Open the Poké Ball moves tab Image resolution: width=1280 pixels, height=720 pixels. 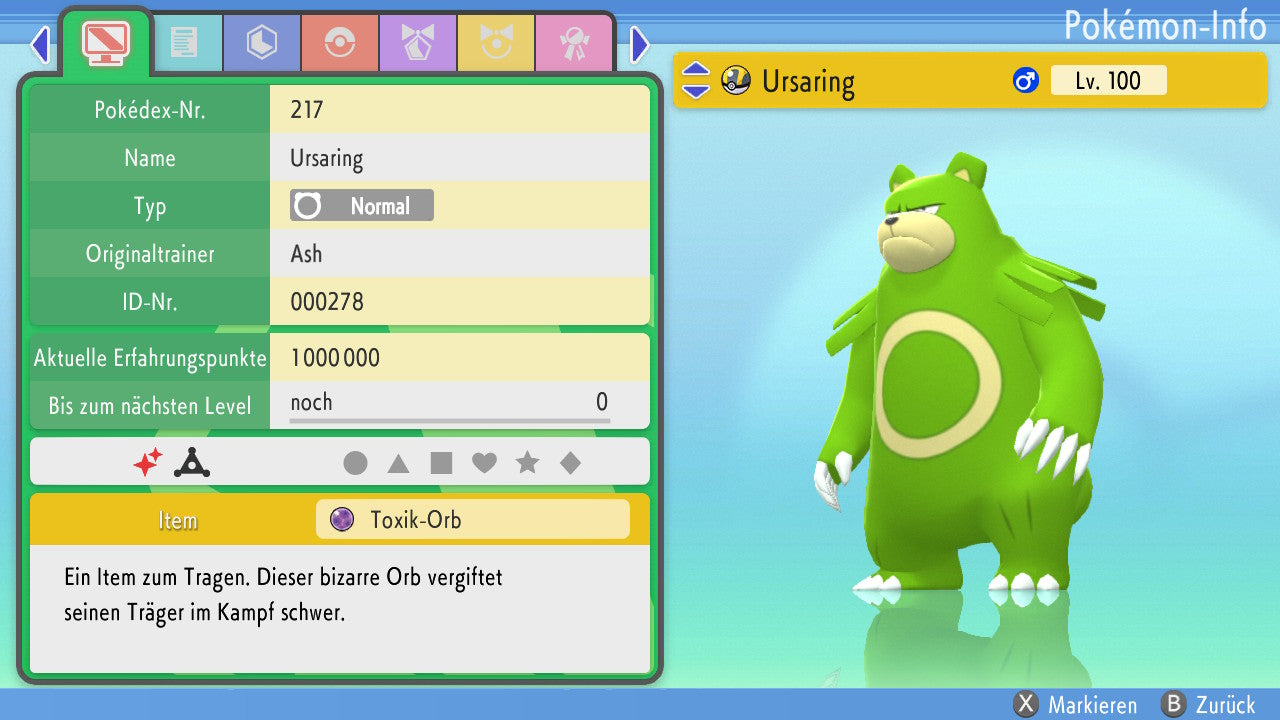[340, 43]
